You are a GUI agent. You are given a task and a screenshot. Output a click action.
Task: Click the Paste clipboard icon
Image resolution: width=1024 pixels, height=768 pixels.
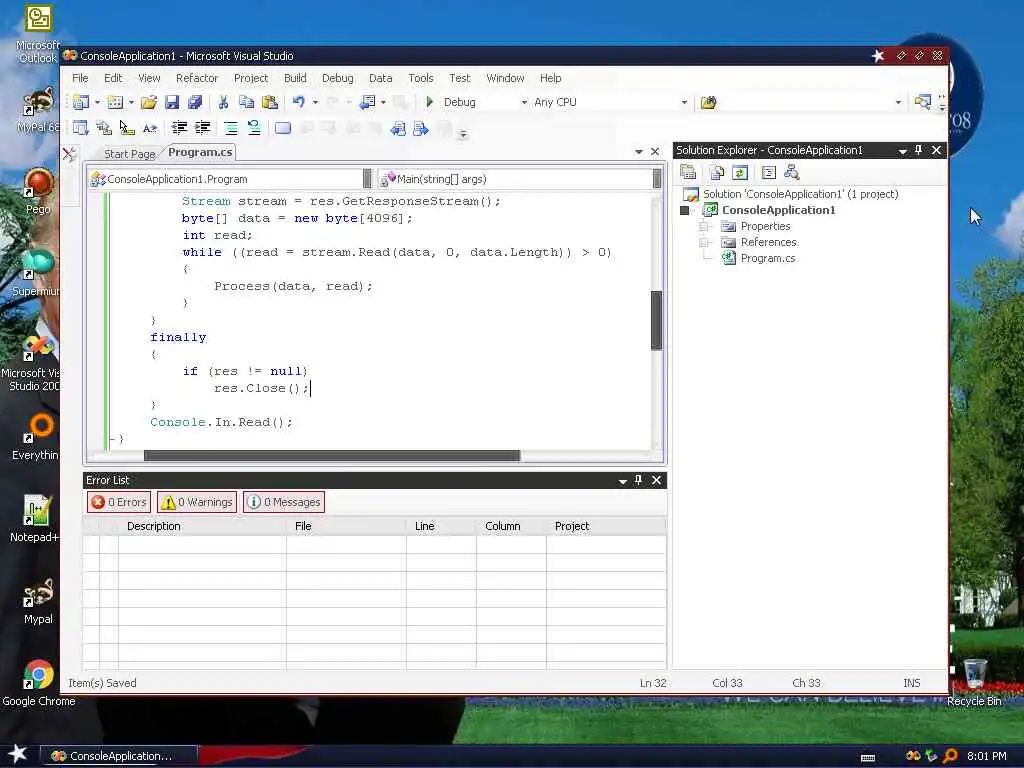(x=269, y=102)
